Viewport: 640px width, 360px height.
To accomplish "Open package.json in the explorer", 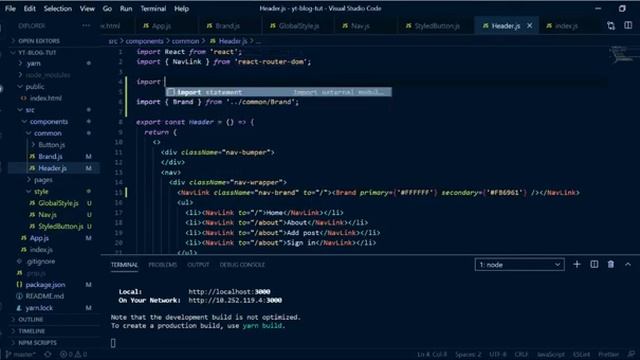I will (45, 284).
